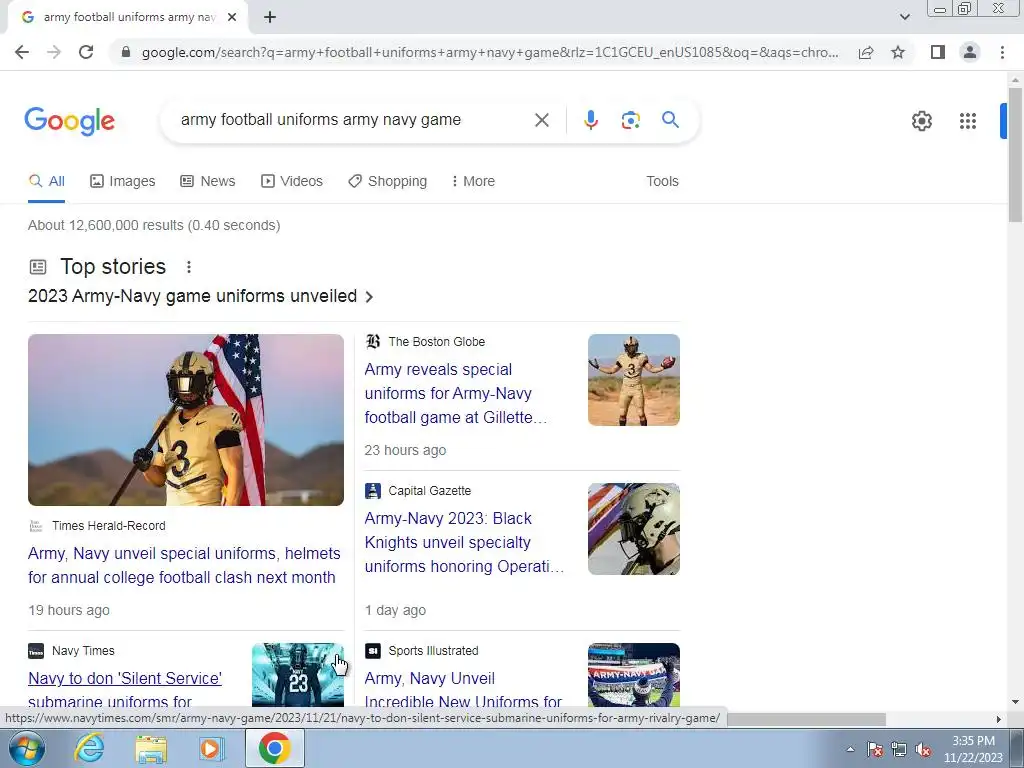This screenshot has width=1024, height=768.
Task: Click the Capital Gazette source icon
Action: point(373,491)
